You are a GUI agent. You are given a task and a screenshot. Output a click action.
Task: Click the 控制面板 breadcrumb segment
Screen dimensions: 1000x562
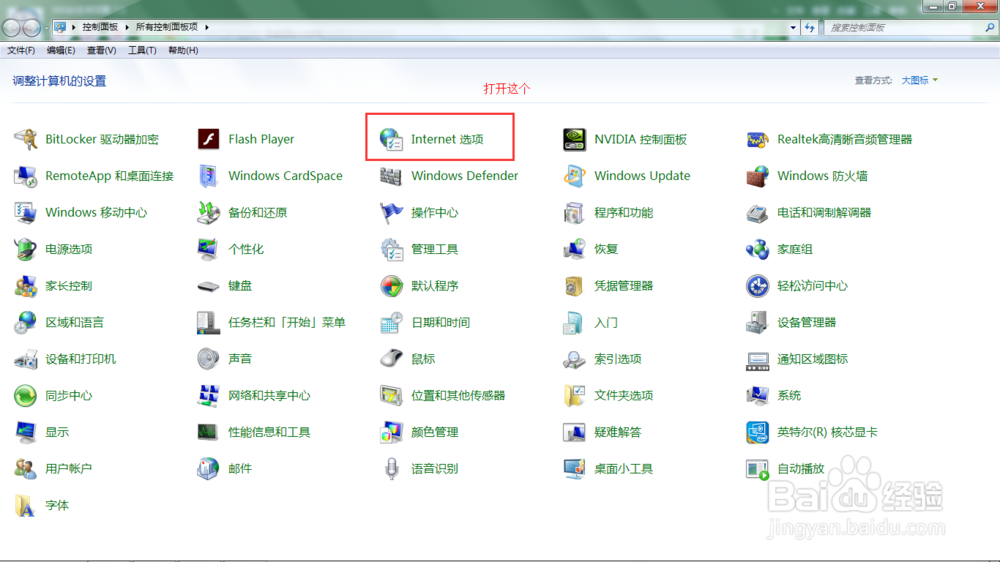[100, 27]
